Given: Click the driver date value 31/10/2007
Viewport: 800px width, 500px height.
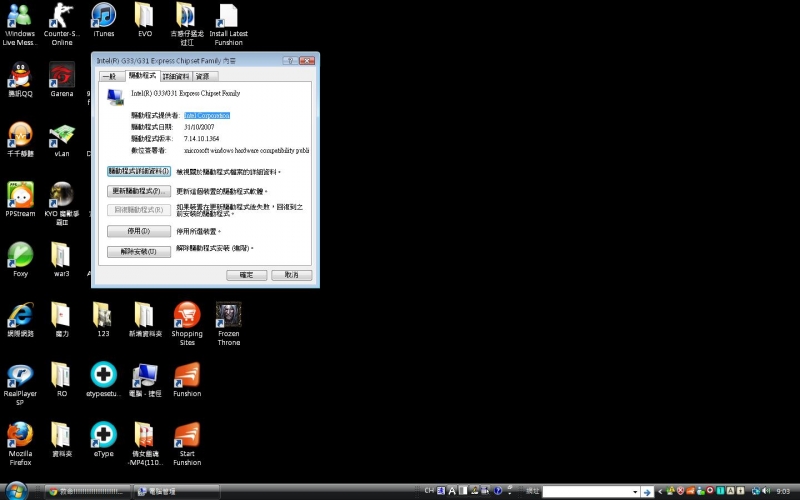Looking at the screenshot, I should pos(199,127).
